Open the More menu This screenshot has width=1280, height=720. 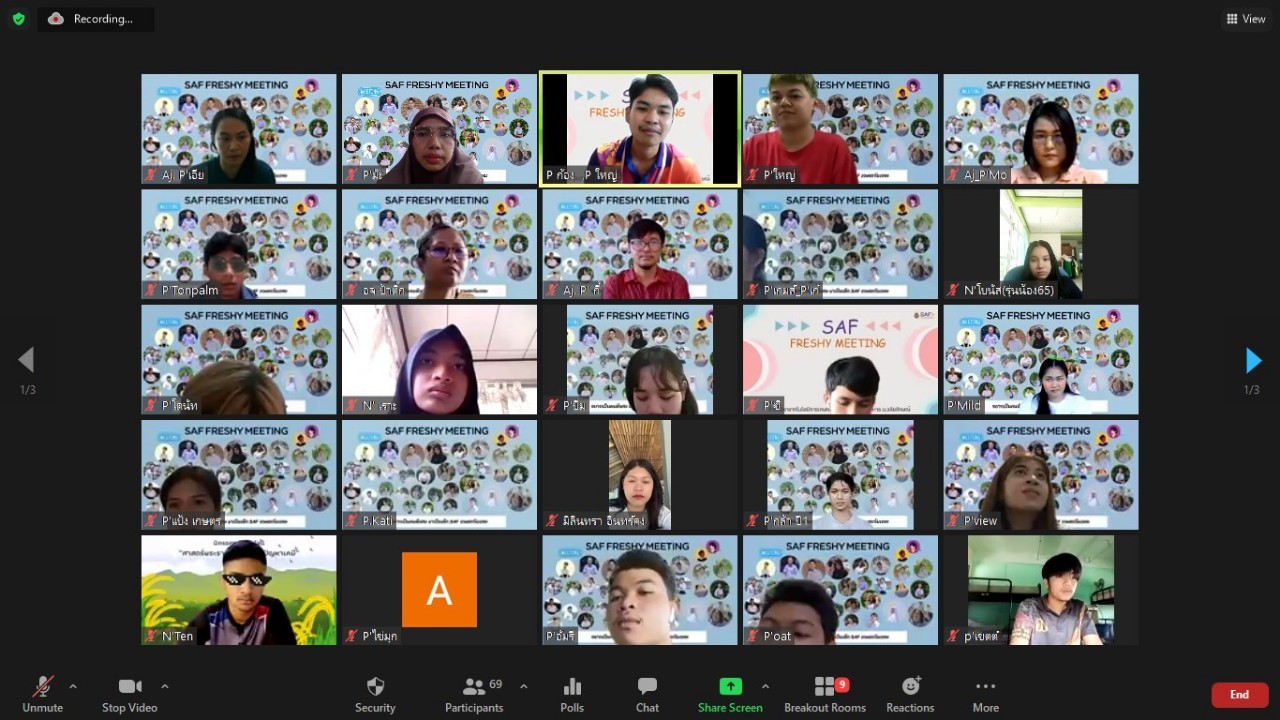pyautogui.click(x=985, y=694)
